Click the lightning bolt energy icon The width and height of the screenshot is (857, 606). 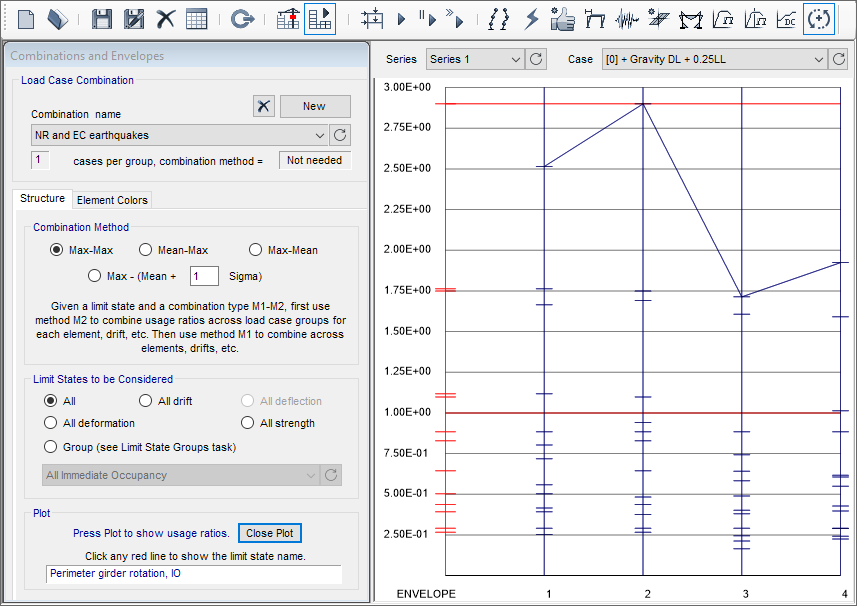[531, 19]
